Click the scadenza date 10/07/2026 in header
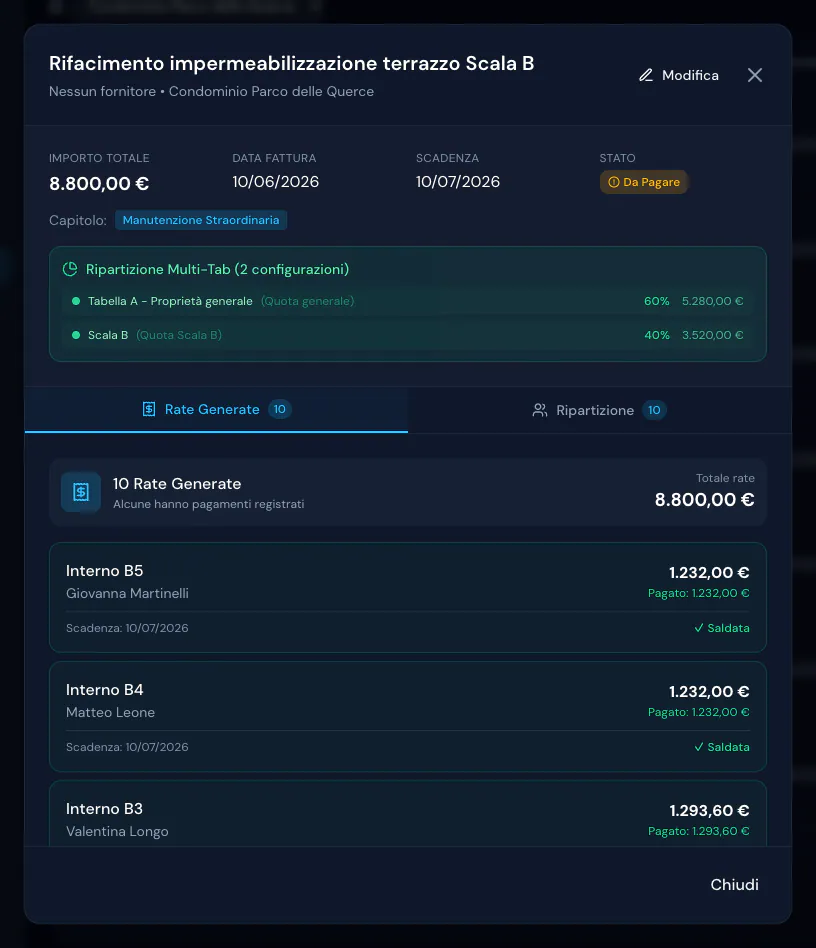 pos(458,182)
